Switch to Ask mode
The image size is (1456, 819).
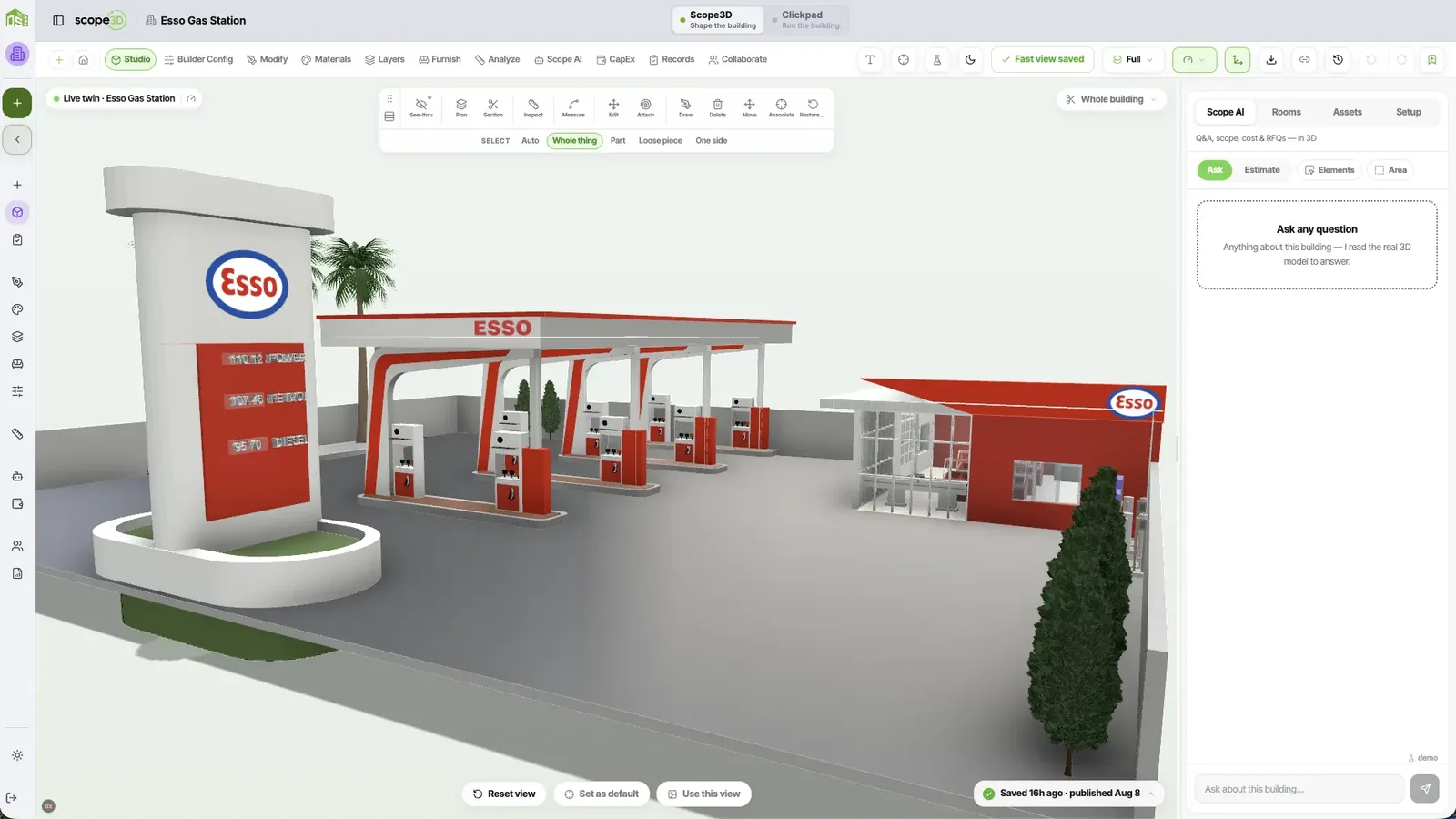click(1215, 170)
